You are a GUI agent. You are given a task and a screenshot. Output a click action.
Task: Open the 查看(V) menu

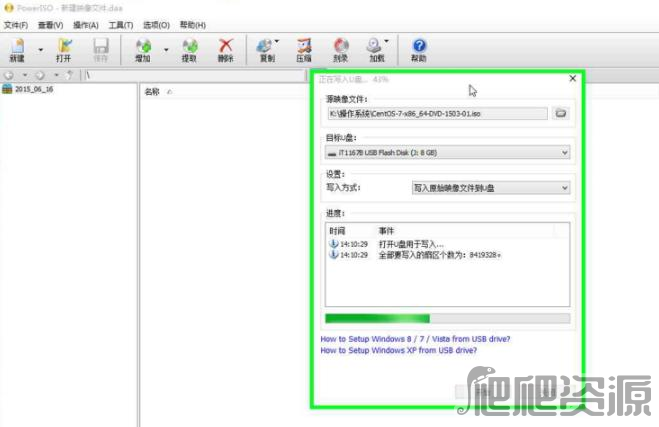tap(50, 25)
